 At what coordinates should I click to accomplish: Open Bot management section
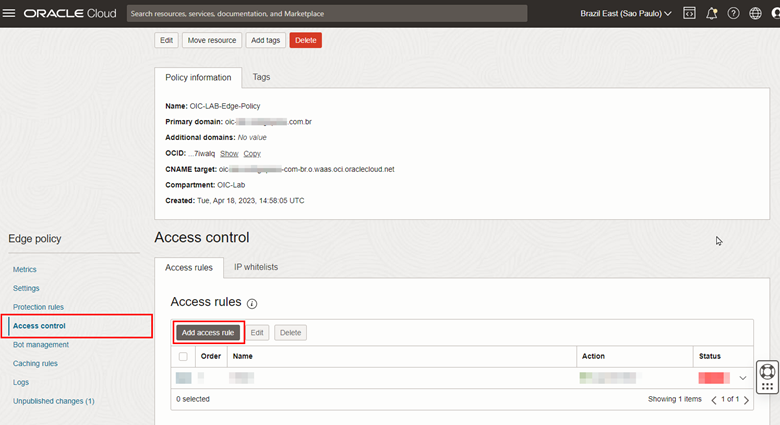coord(41,344)
